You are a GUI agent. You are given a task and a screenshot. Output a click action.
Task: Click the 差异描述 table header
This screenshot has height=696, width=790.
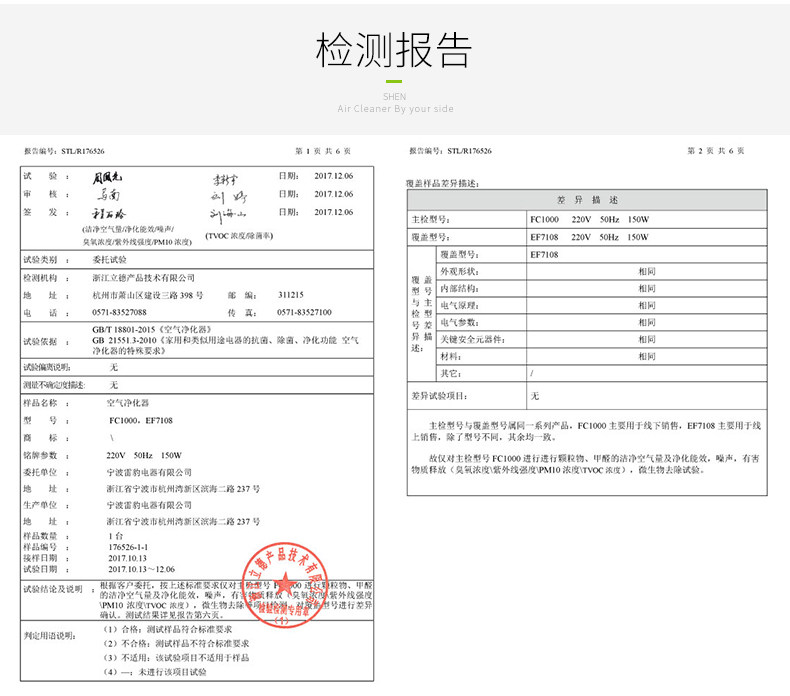[587, 200]
